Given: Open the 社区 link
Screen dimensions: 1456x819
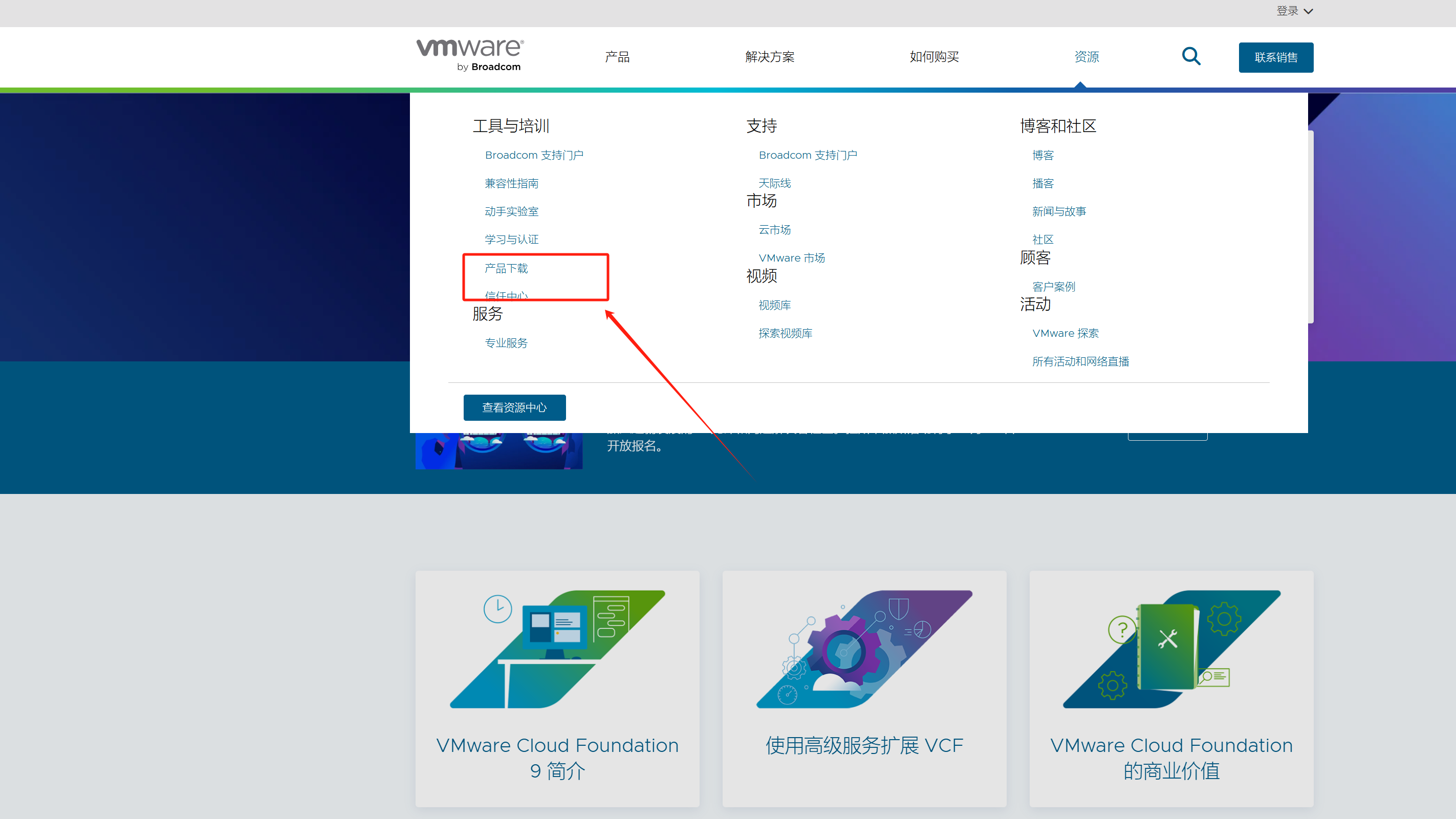Looking at the screenshot, I should pyautogui.click(x=1043, y=240).
